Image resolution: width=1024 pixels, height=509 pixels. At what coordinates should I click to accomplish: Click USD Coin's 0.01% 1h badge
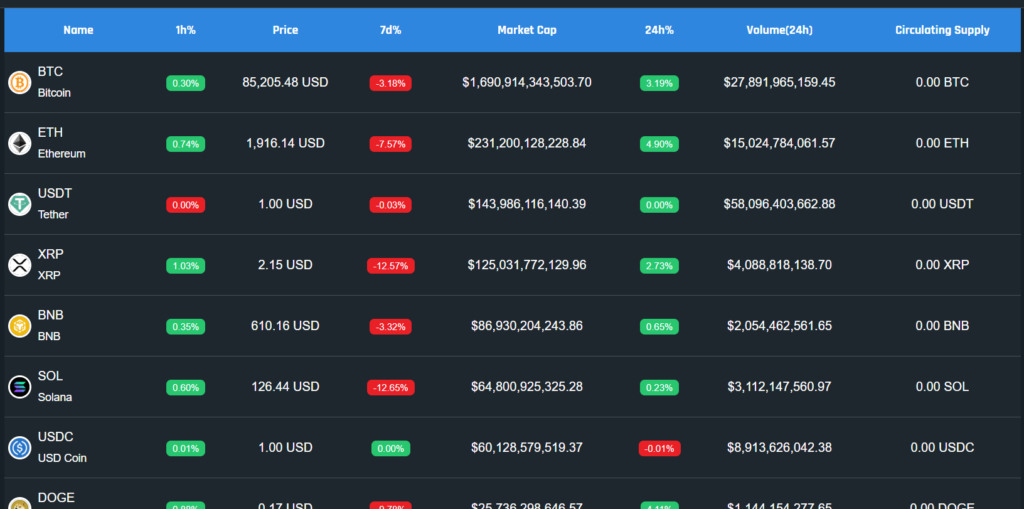coord(185,448)
